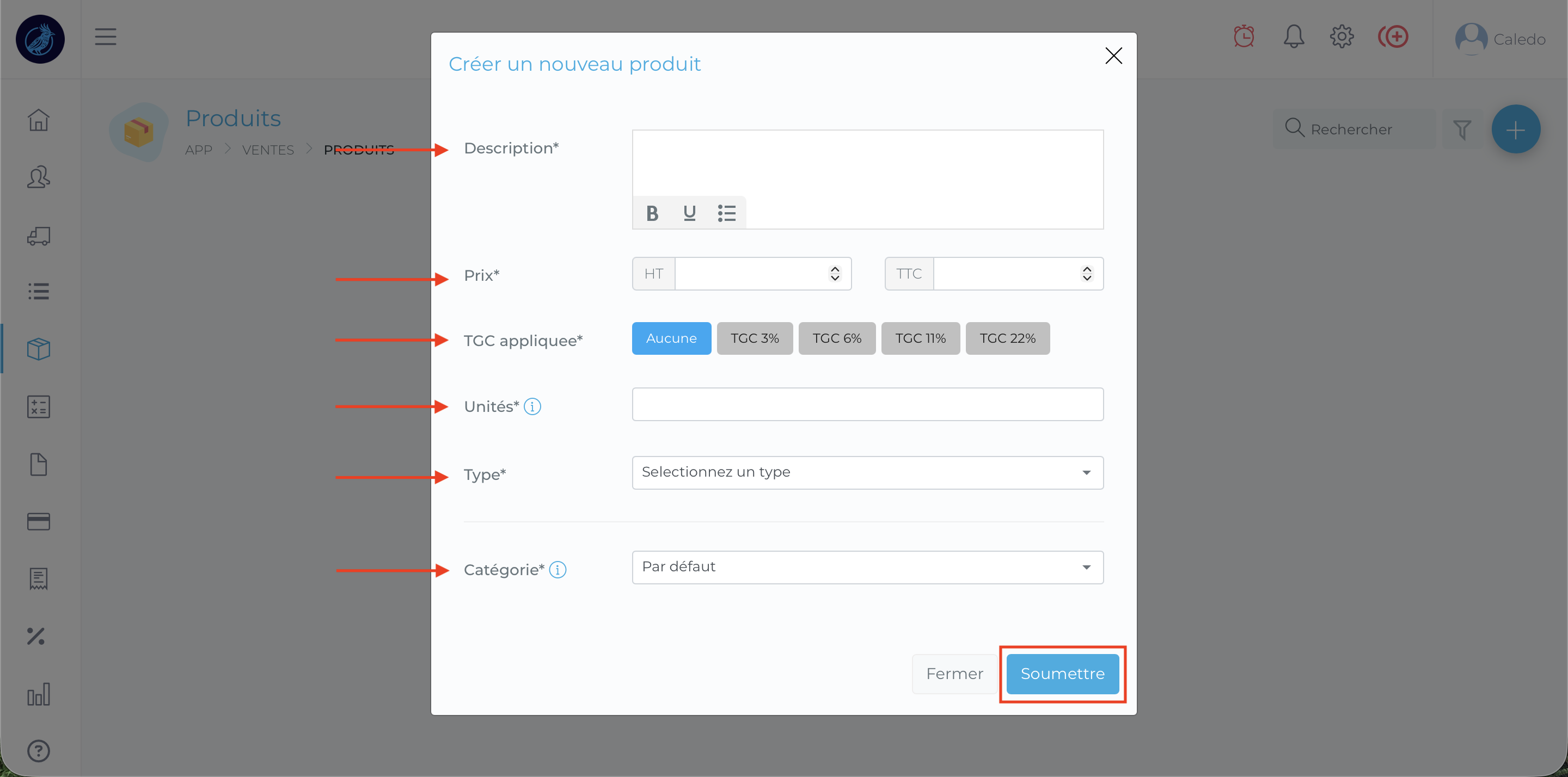Click the Unités info icon
Viewport: 1568px width, 777px height.
click(532, 406)
